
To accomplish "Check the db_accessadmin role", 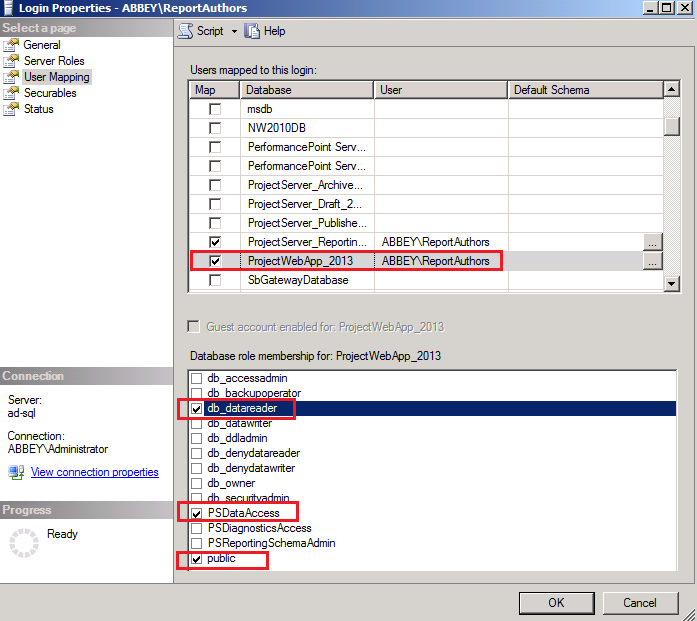I will [x=196, y=378].
